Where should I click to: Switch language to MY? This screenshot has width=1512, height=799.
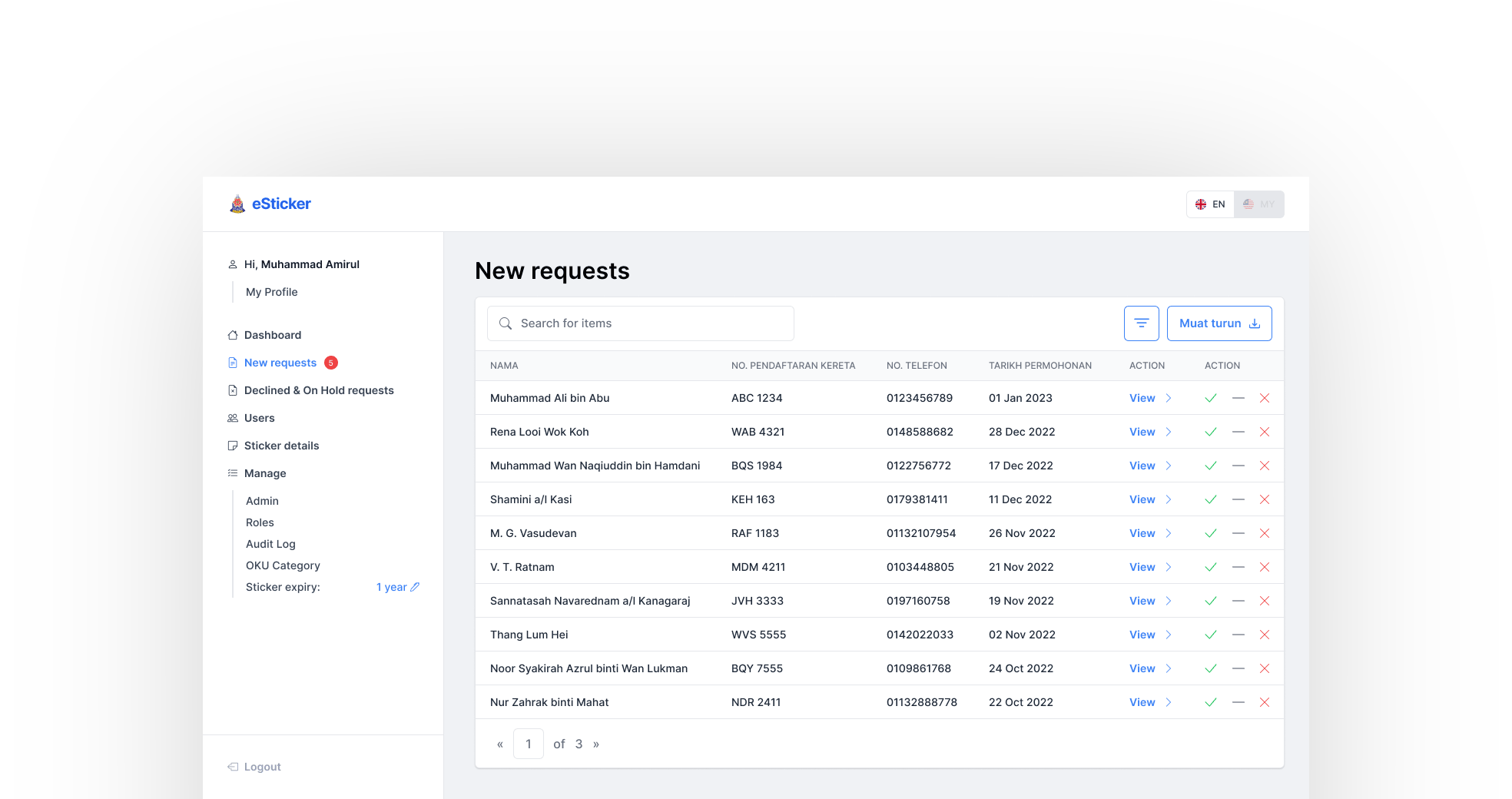pyautogui.click(x=1258, y=204)
